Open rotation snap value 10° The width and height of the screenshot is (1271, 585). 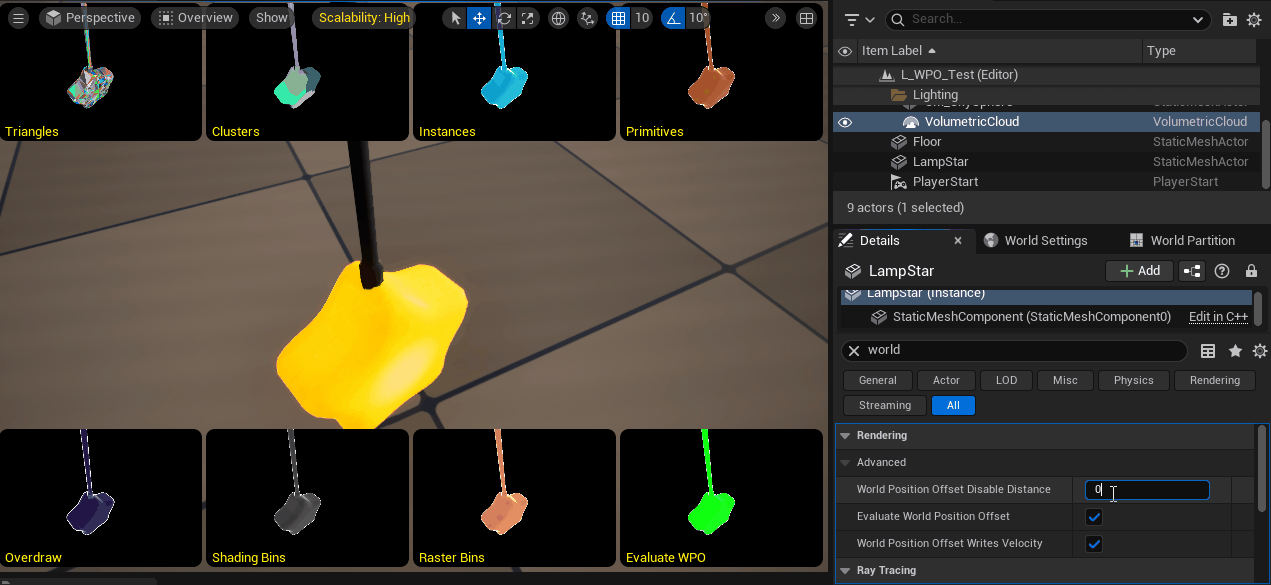coord(698,18)
